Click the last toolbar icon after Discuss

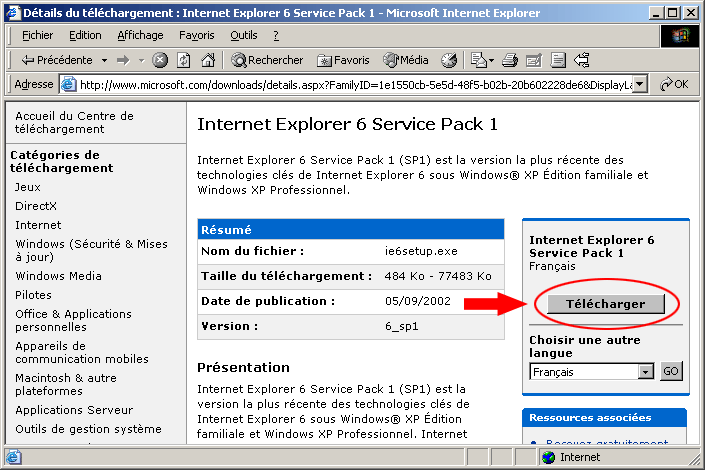pos(582,60)
